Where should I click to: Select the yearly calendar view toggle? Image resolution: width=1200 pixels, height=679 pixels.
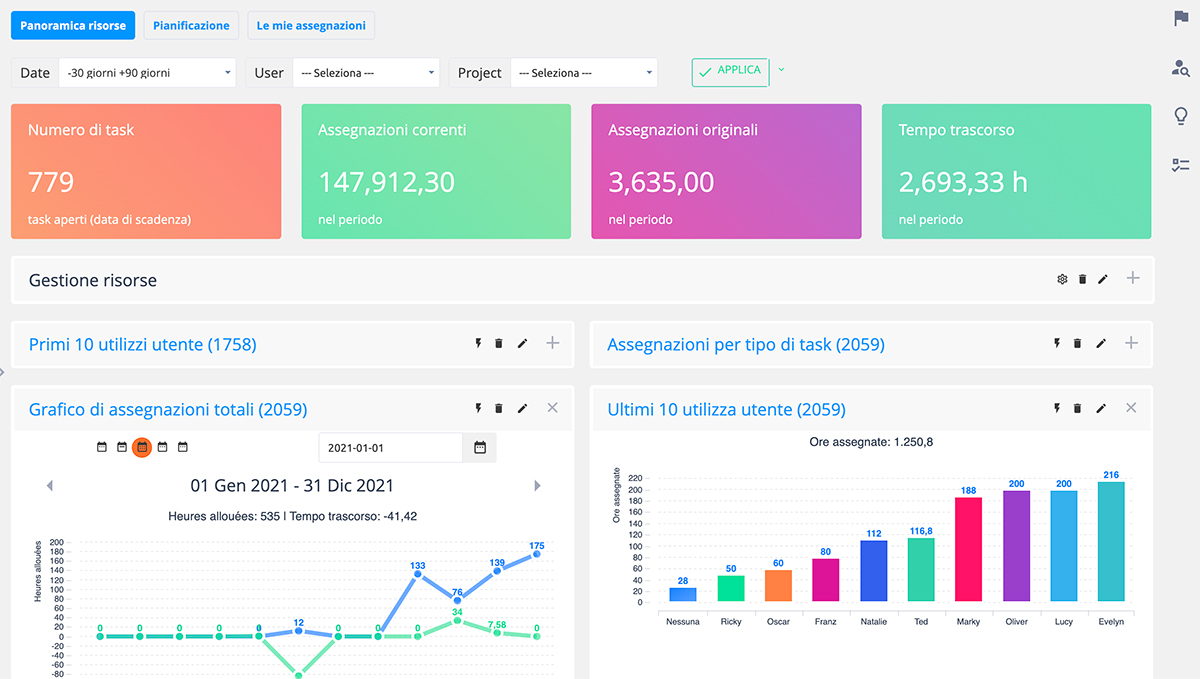point(183,448)
